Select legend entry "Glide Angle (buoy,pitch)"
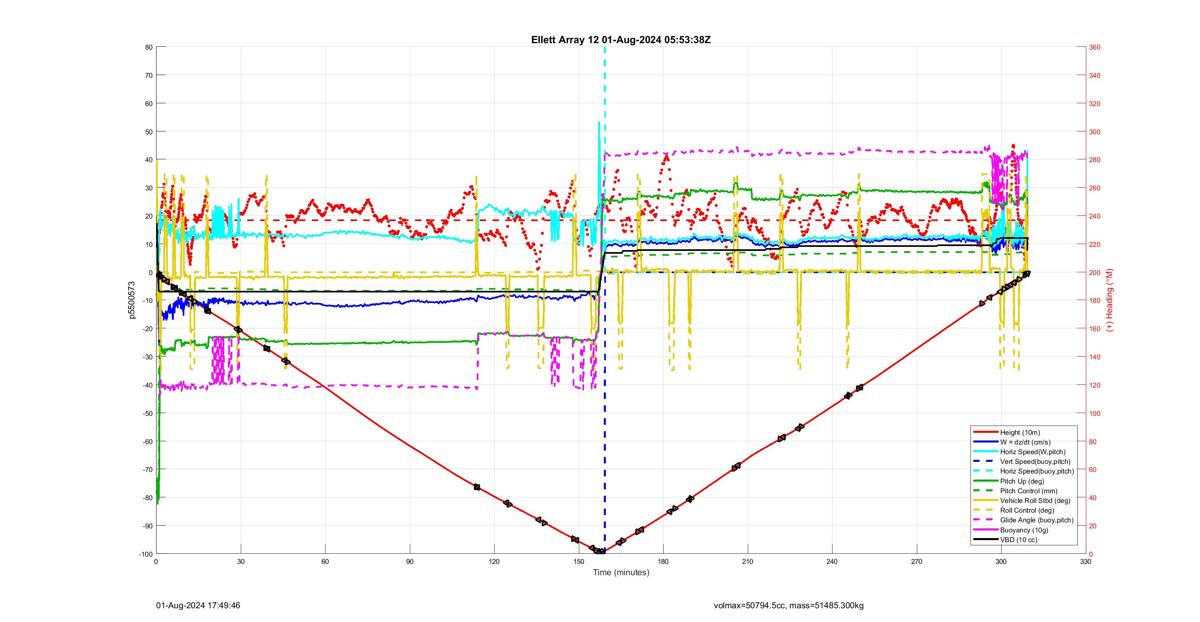 [x=1038, y=521]
